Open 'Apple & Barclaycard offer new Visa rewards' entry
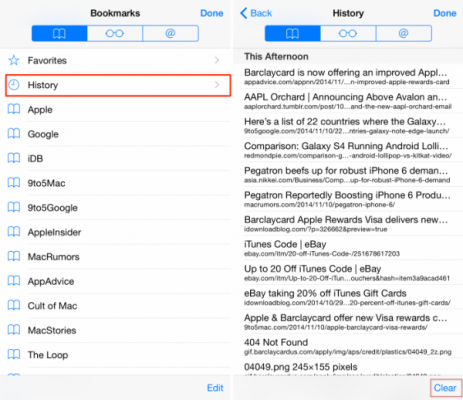The image size is (463, 400). pos(348,322)
